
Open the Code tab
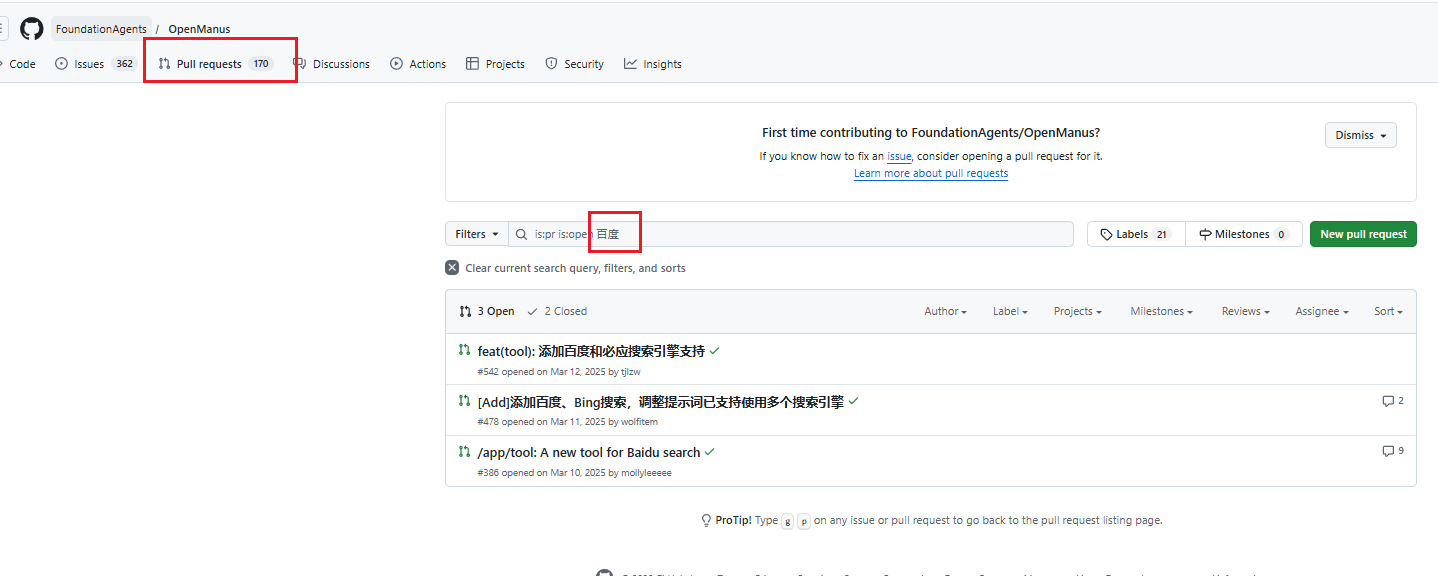[18, 64]
